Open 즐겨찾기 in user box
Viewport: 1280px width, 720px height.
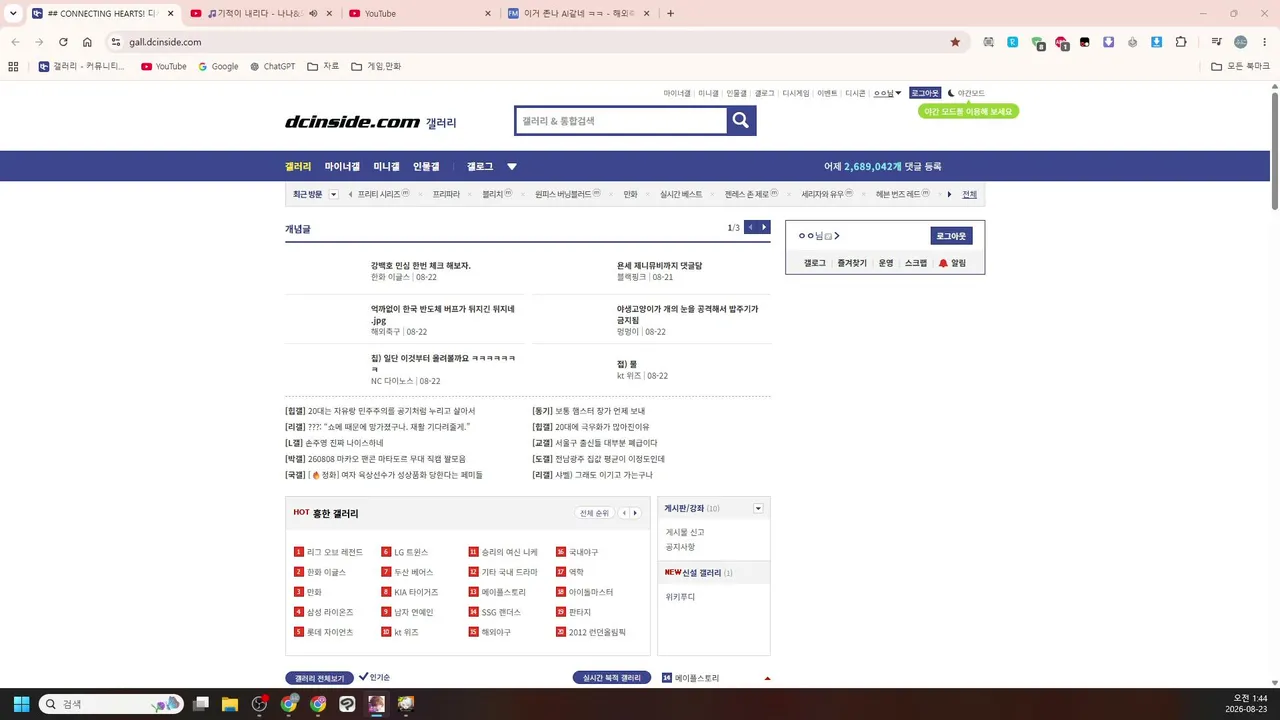tap(852, 263)
